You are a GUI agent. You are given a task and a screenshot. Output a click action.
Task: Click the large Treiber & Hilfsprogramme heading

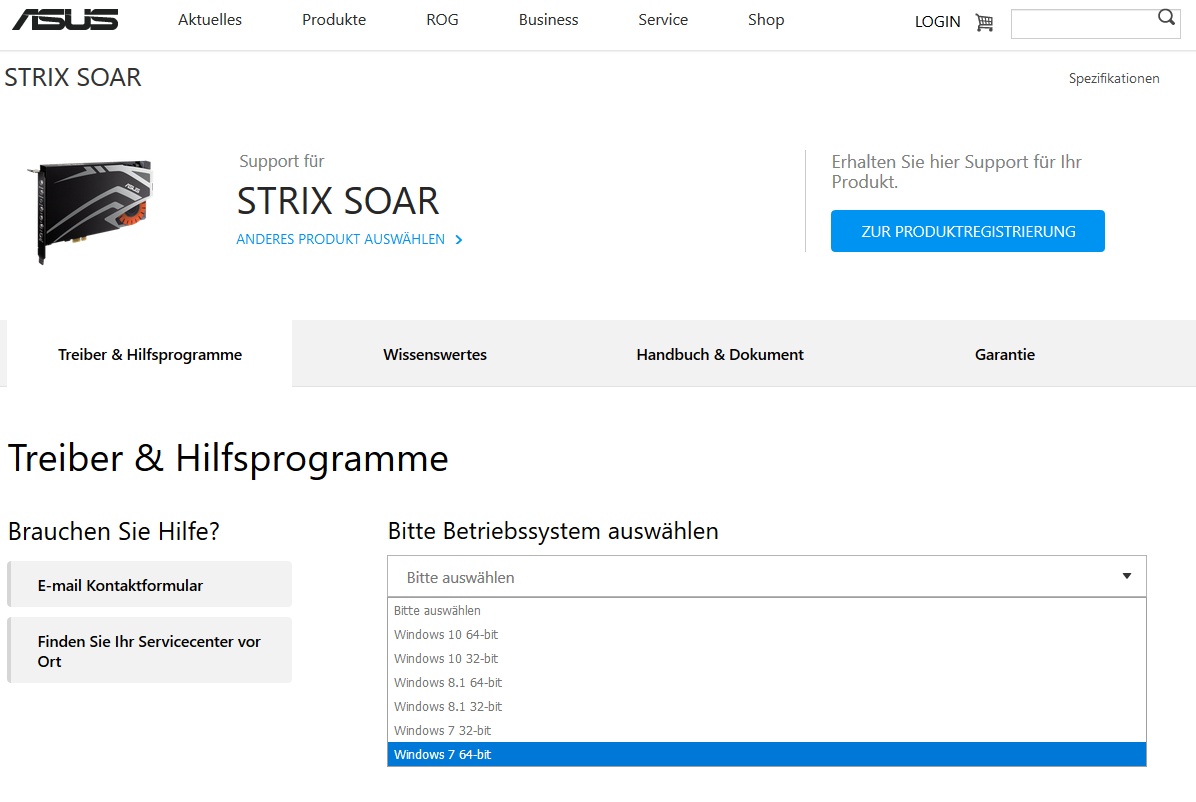(228, 459)
